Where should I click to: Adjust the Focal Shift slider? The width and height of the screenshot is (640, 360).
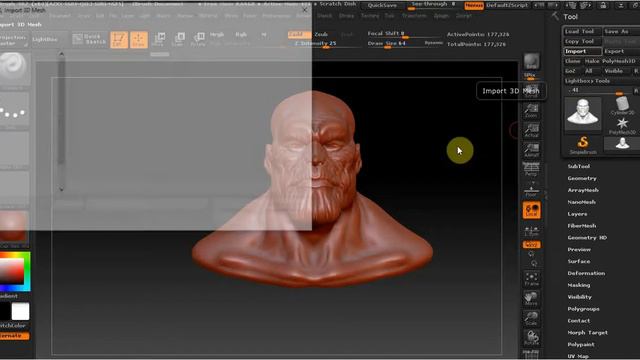(x=404, y=34)
